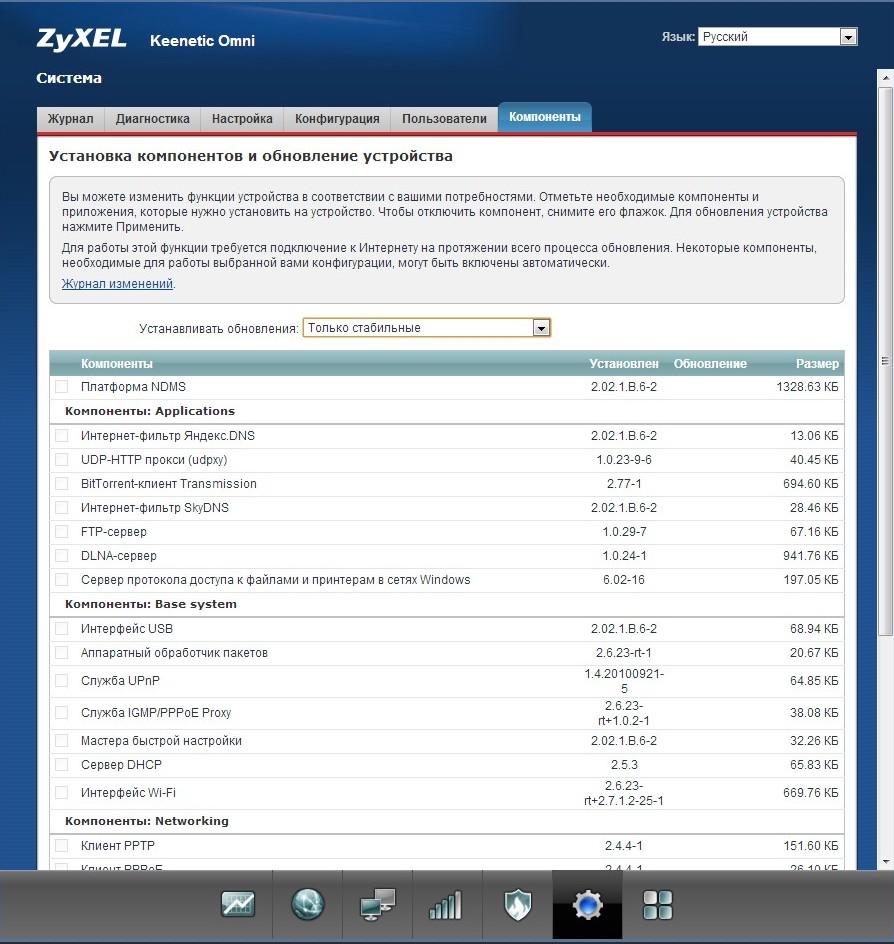Open the Пользователи tab
894x944 pixels.
(x=444, y=118)
